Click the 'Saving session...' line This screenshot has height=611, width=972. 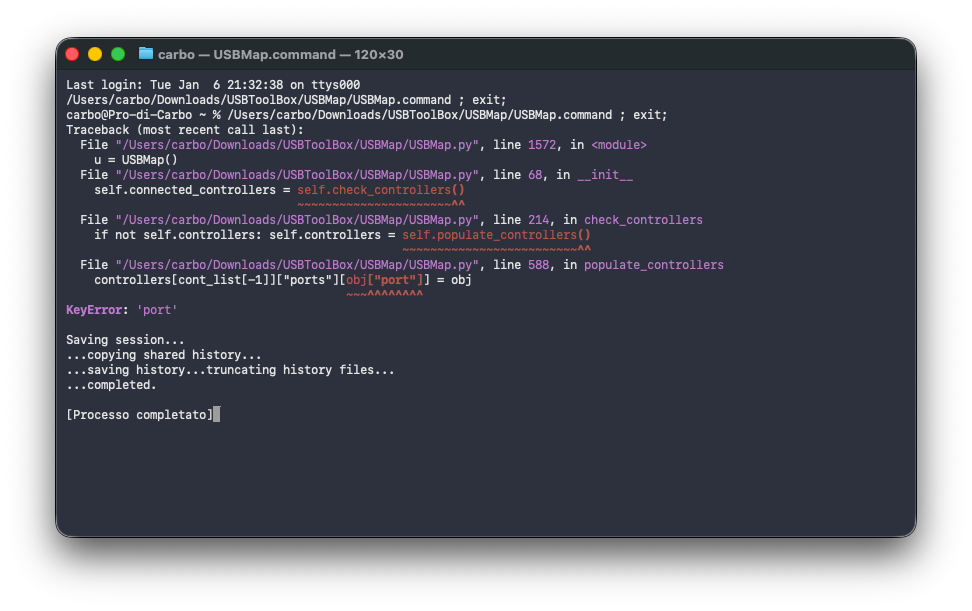click(125, 340)
